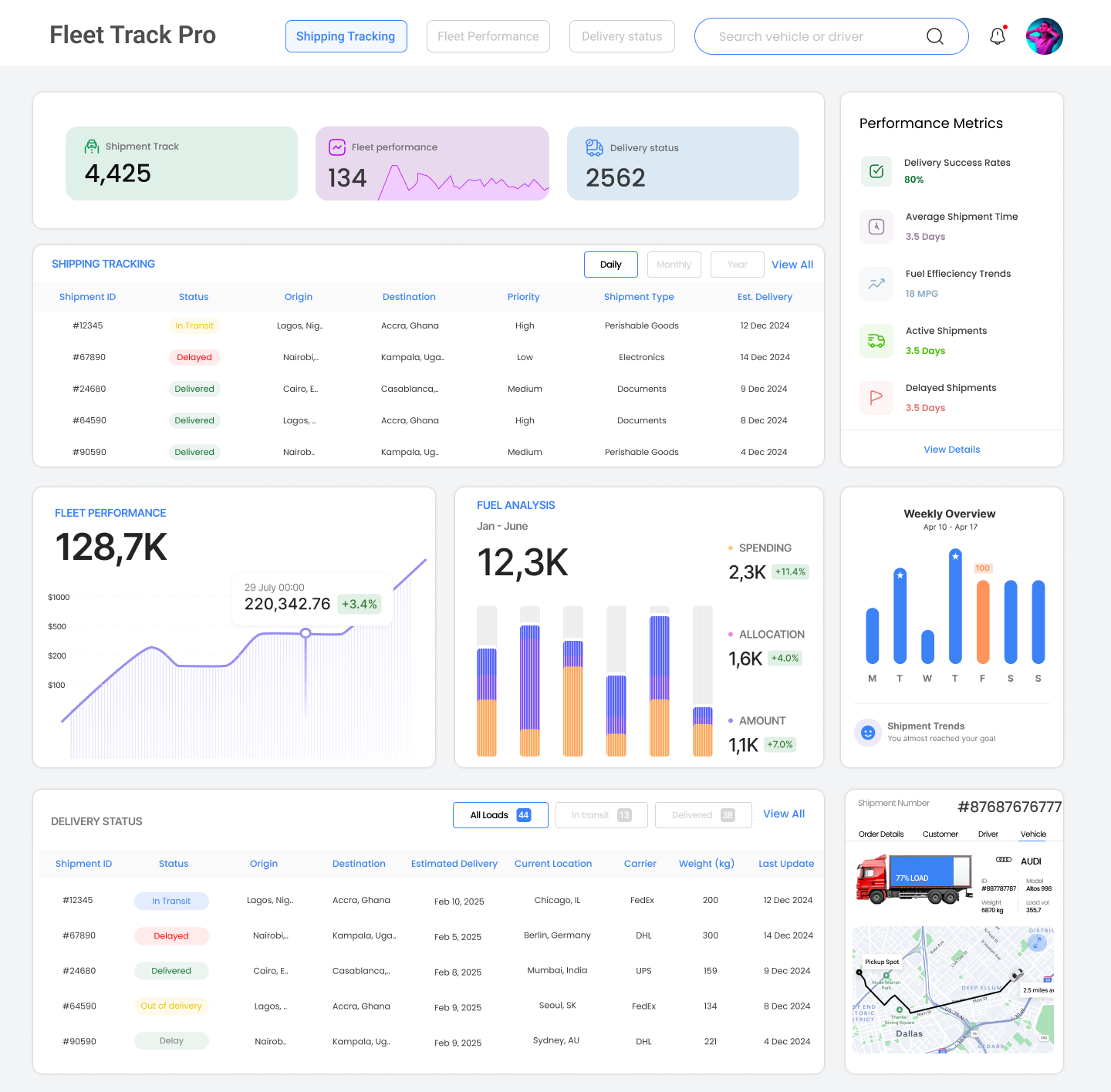Open the profile avatar menu
This screenshot has height=1092, width=1111.
click(x=1044, y=35)
